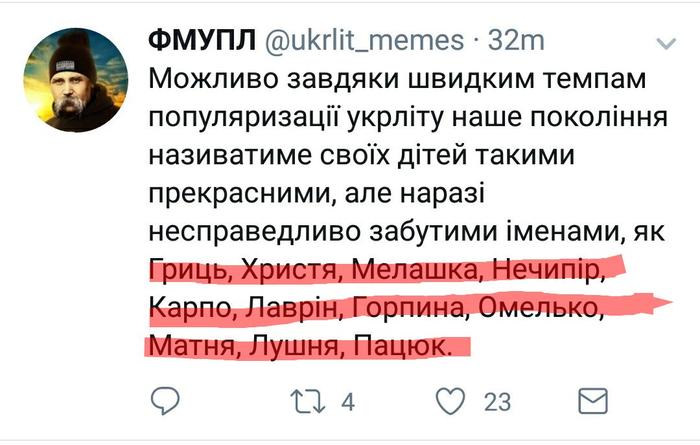Open the @ukrlit_memes handle link

click(x=364, y=40)
